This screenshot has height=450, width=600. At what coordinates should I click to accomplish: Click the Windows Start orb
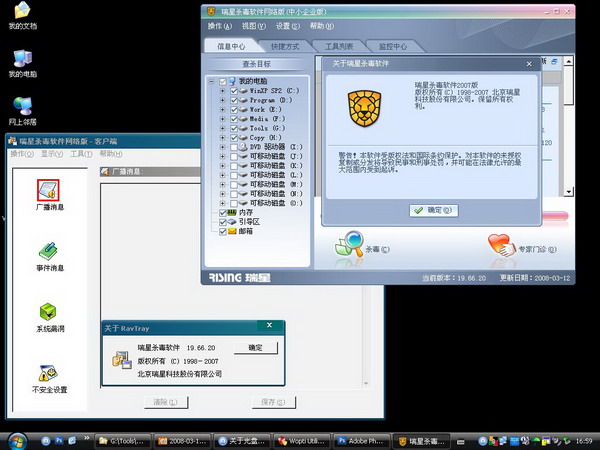tap(17, 442)
